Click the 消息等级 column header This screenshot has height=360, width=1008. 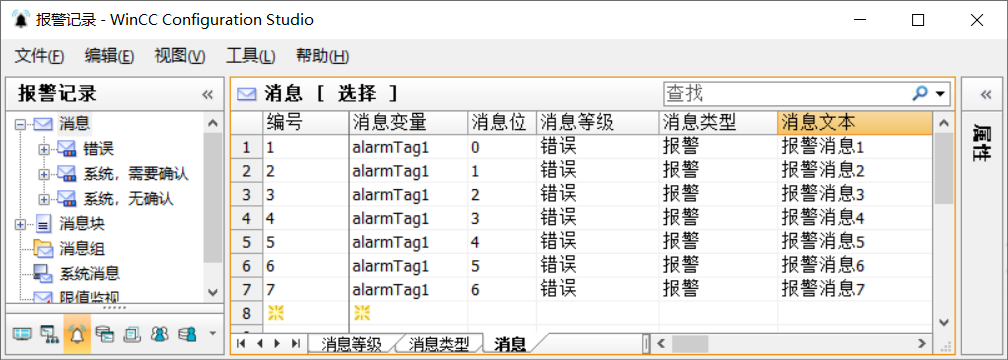coord(598,122)
